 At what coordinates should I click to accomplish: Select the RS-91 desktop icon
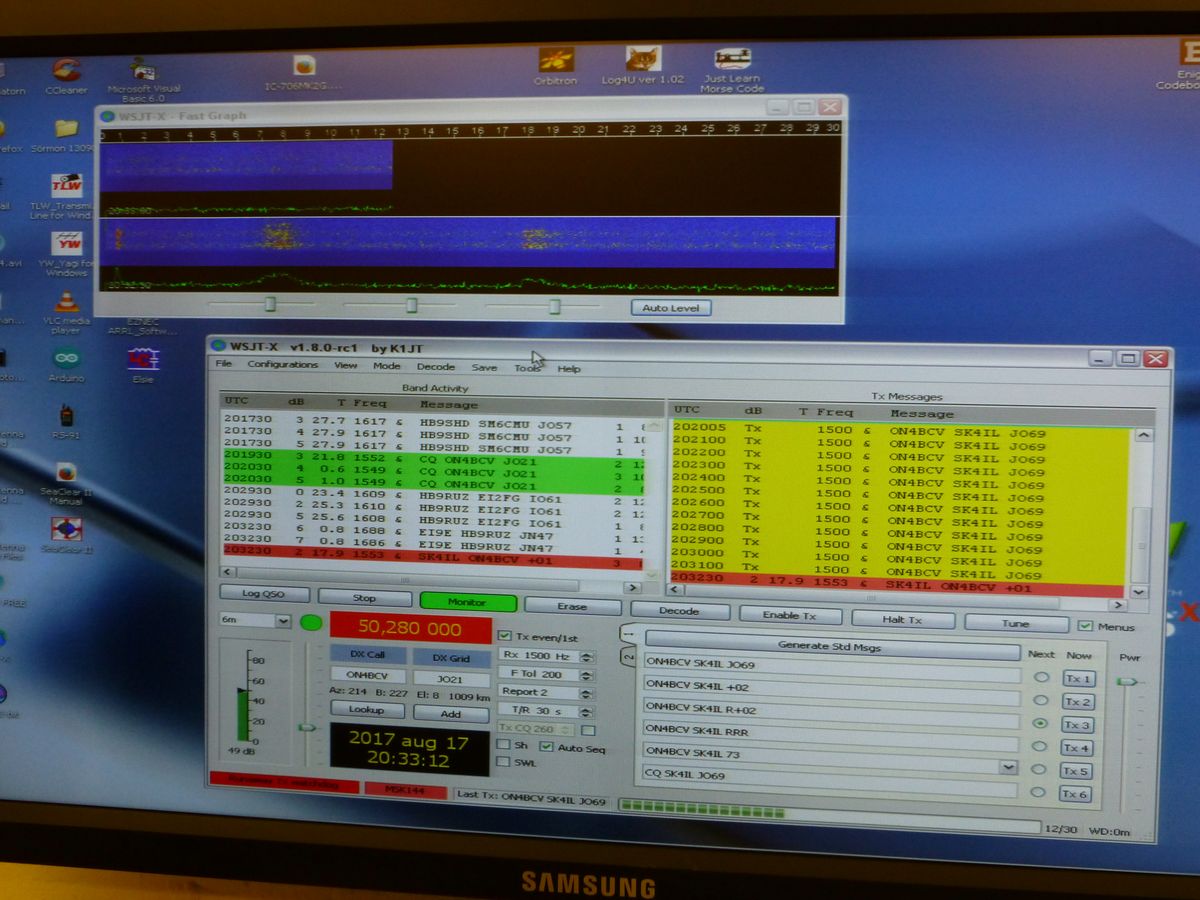(66, 423)
